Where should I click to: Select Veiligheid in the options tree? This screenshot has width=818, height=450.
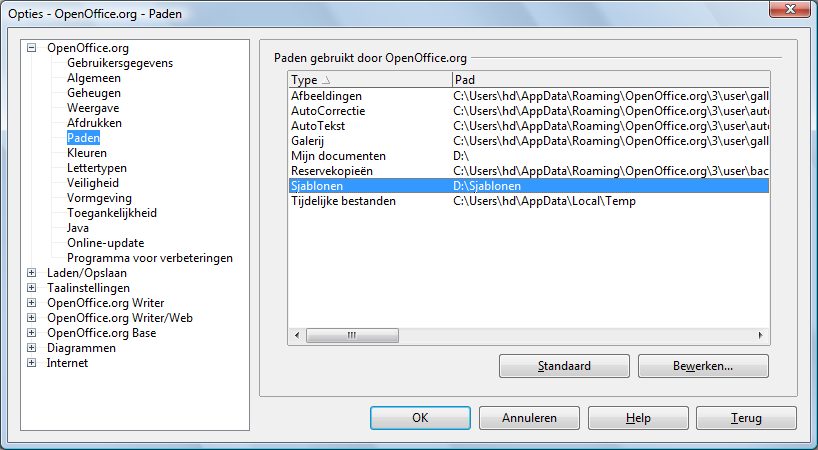(x=93, y=183)
